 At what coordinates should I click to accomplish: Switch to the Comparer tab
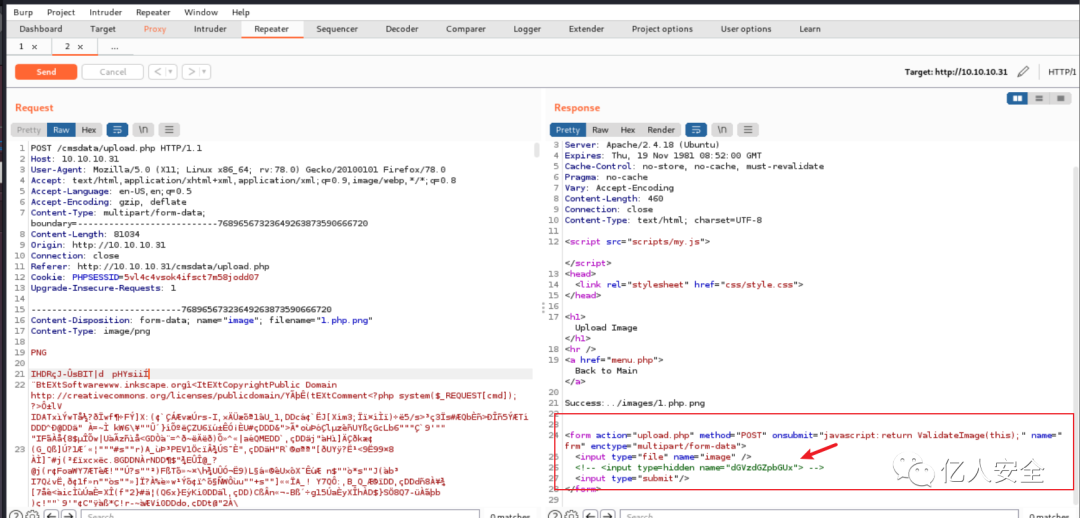pos(466,29)
